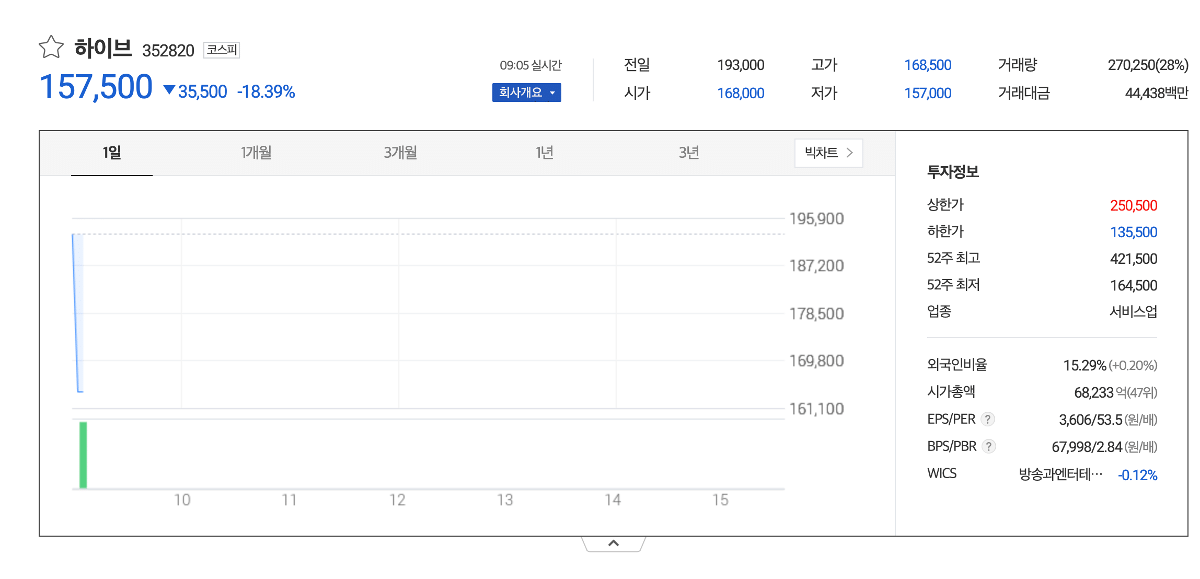Switch to the 3년 chart tab
Screen dimensions: 1200x579
688,153
